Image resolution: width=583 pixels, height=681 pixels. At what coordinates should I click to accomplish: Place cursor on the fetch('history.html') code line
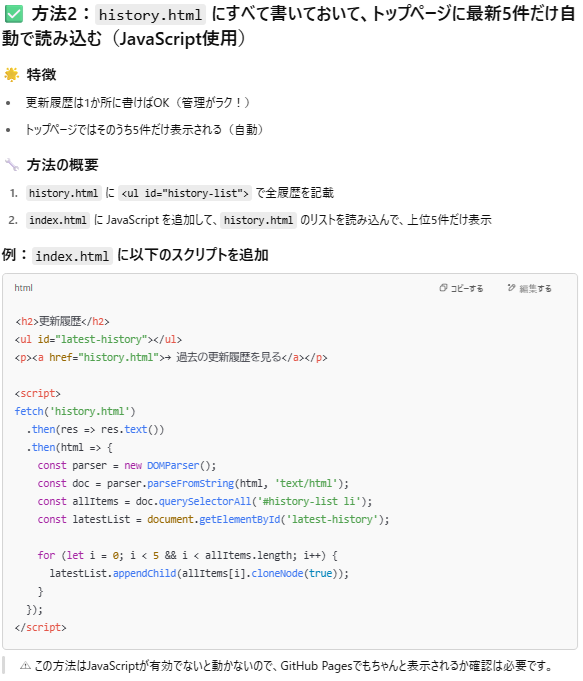75,411
